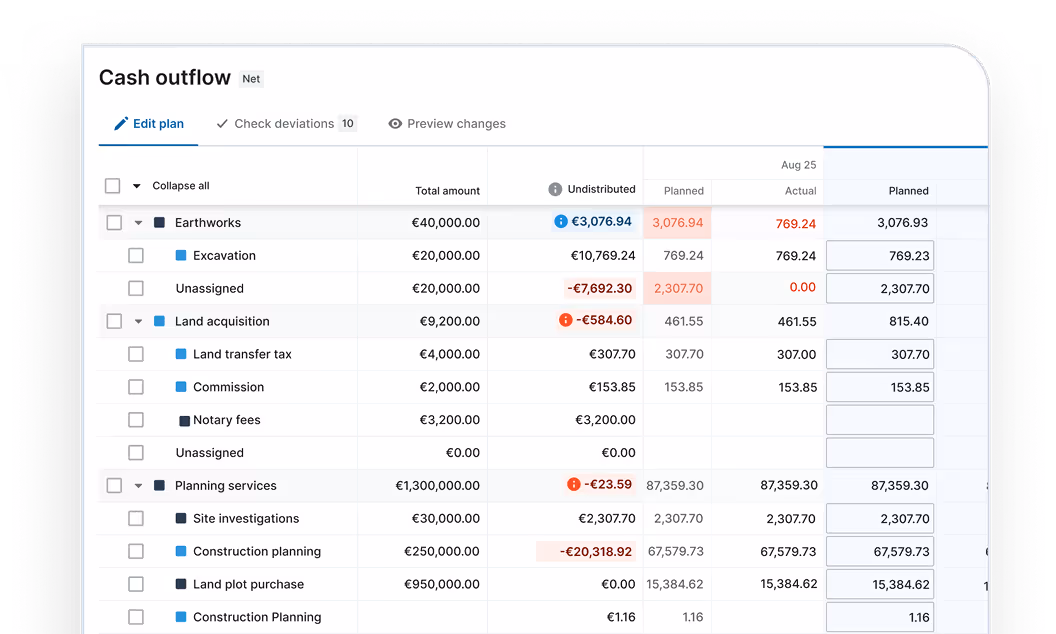Click the Collapse all arrow

point(137,186)
